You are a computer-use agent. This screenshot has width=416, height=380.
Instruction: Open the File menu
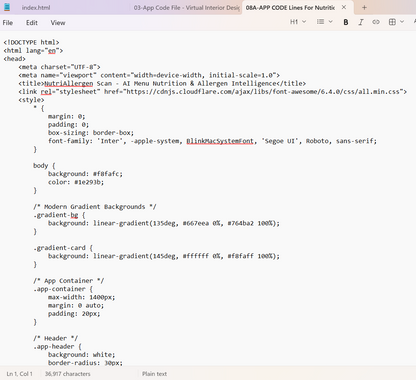click(8, 23)
